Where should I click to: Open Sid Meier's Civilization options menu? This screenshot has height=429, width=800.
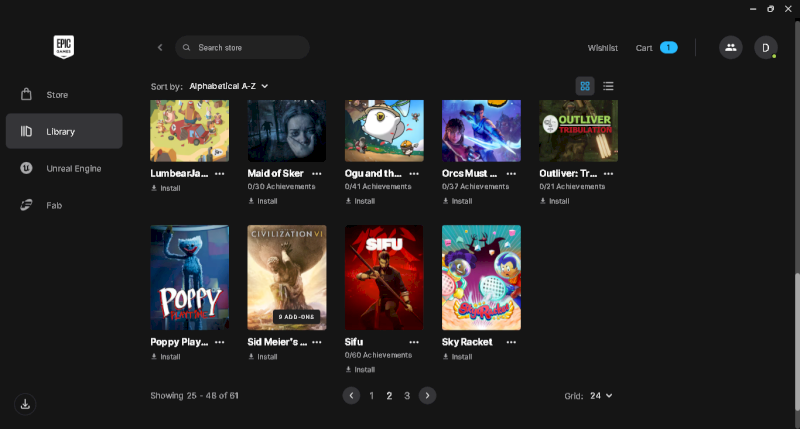click(317, 342)
